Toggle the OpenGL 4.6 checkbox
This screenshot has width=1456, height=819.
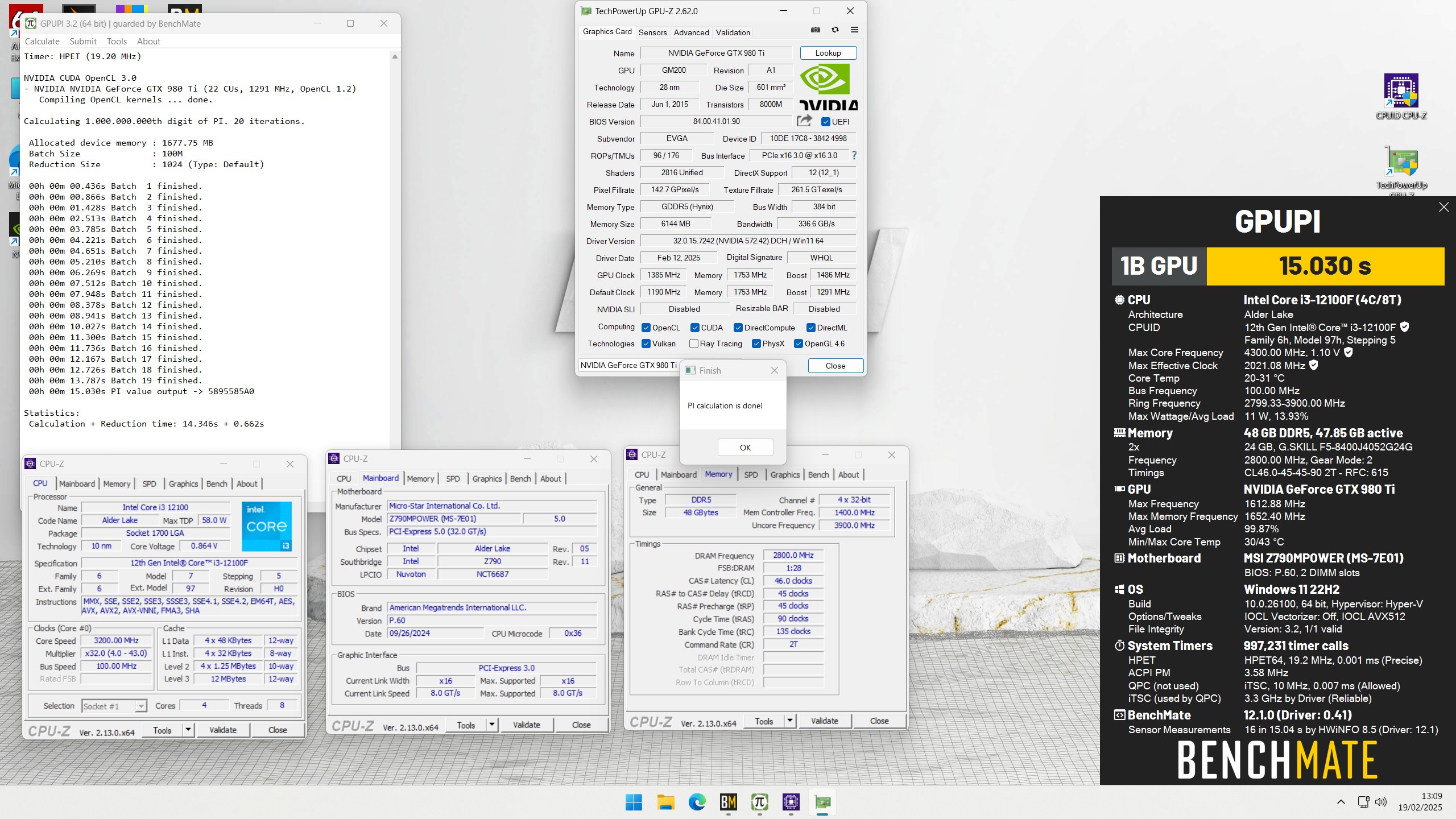pyautogui.click(x=799, y=344)
